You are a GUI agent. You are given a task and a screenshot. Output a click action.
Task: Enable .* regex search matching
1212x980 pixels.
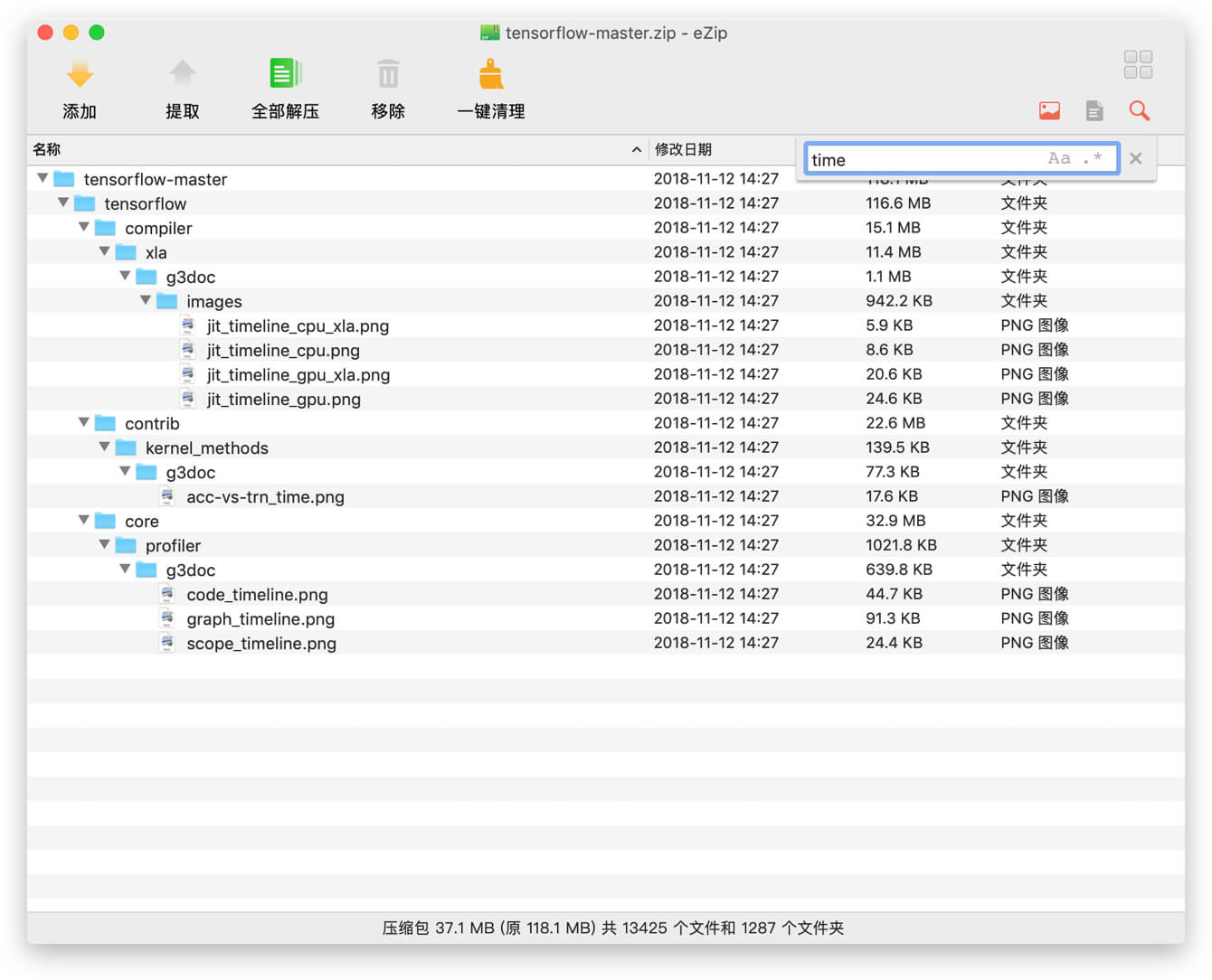(x=1092, y=157)
